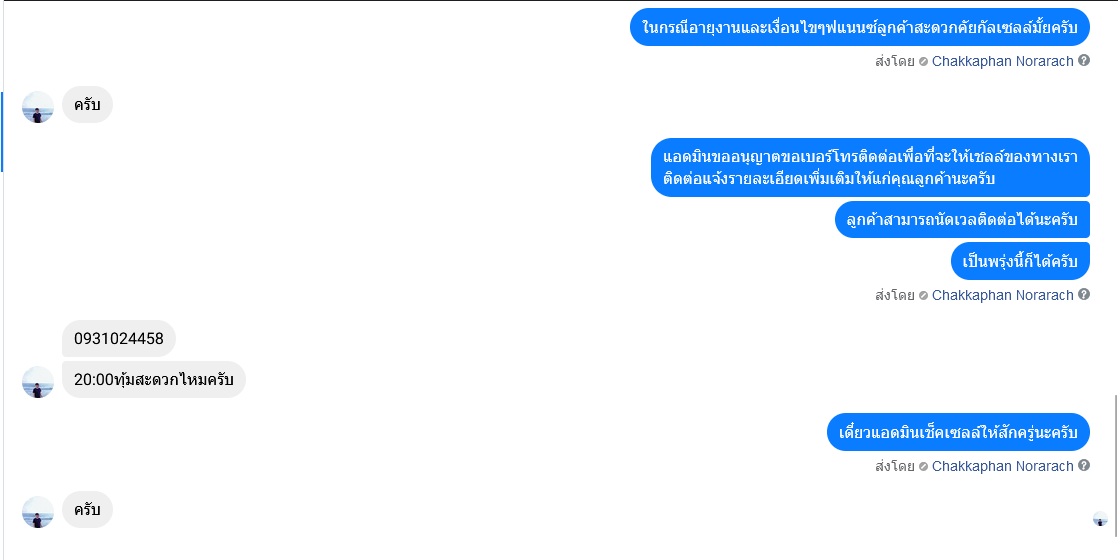Select the last 'ครับ' reply bubble

pos(87,509)
